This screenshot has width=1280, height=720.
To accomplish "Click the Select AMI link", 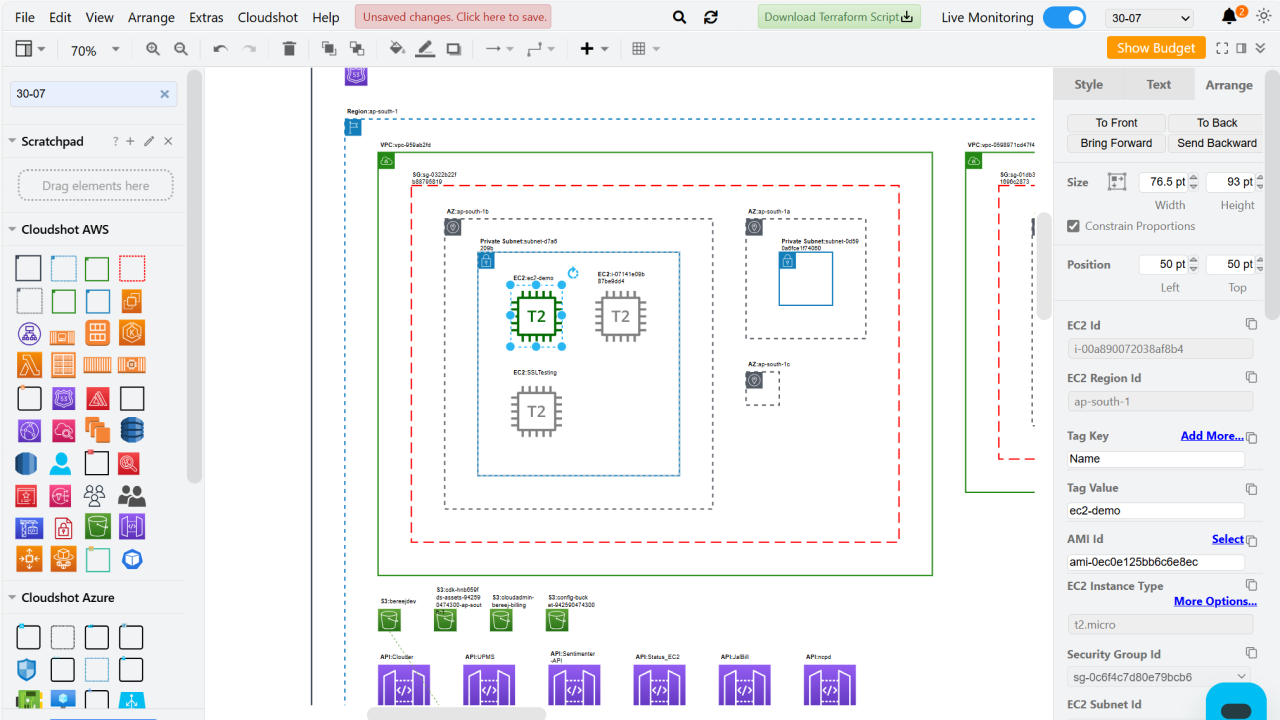I will (1228, 539).
